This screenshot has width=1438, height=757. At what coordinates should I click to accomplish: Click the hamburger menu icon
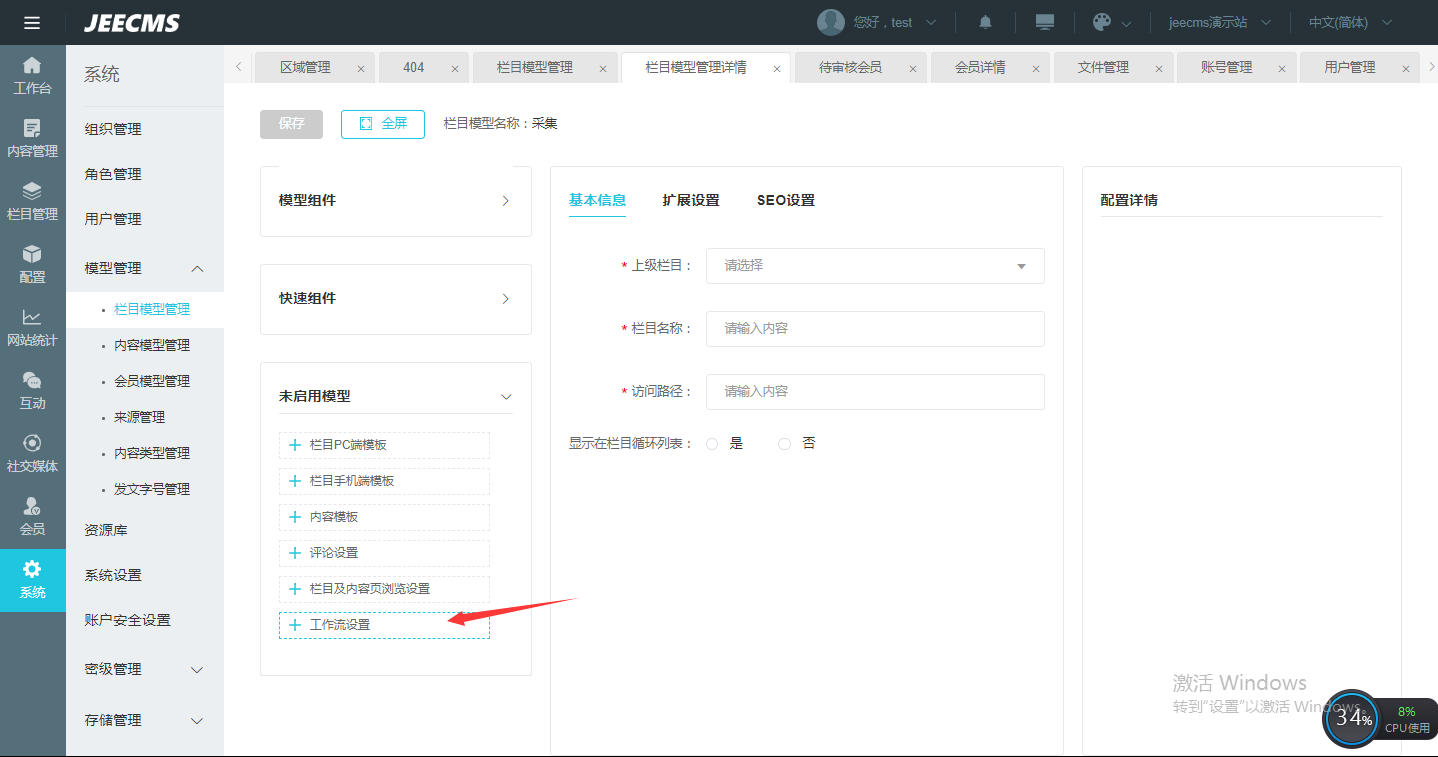coord(32,22)
